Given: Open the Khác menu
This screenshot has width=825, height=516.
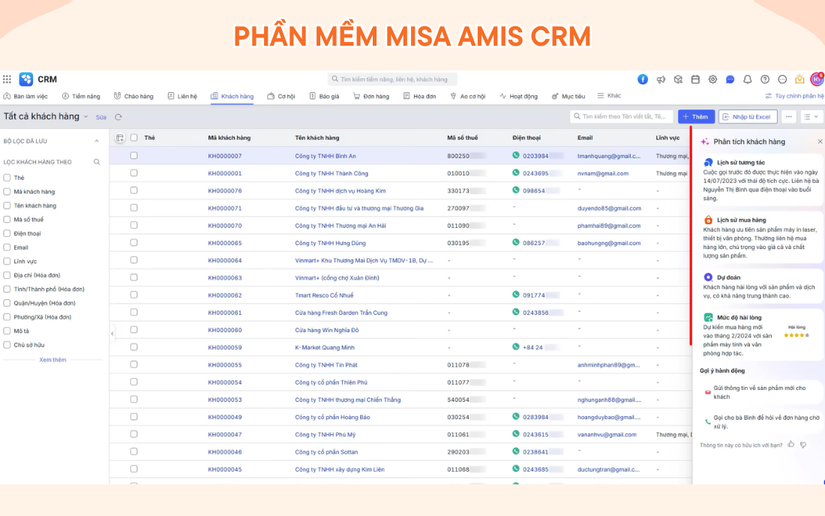Looking at the screenshot, I should coord(609,96).
